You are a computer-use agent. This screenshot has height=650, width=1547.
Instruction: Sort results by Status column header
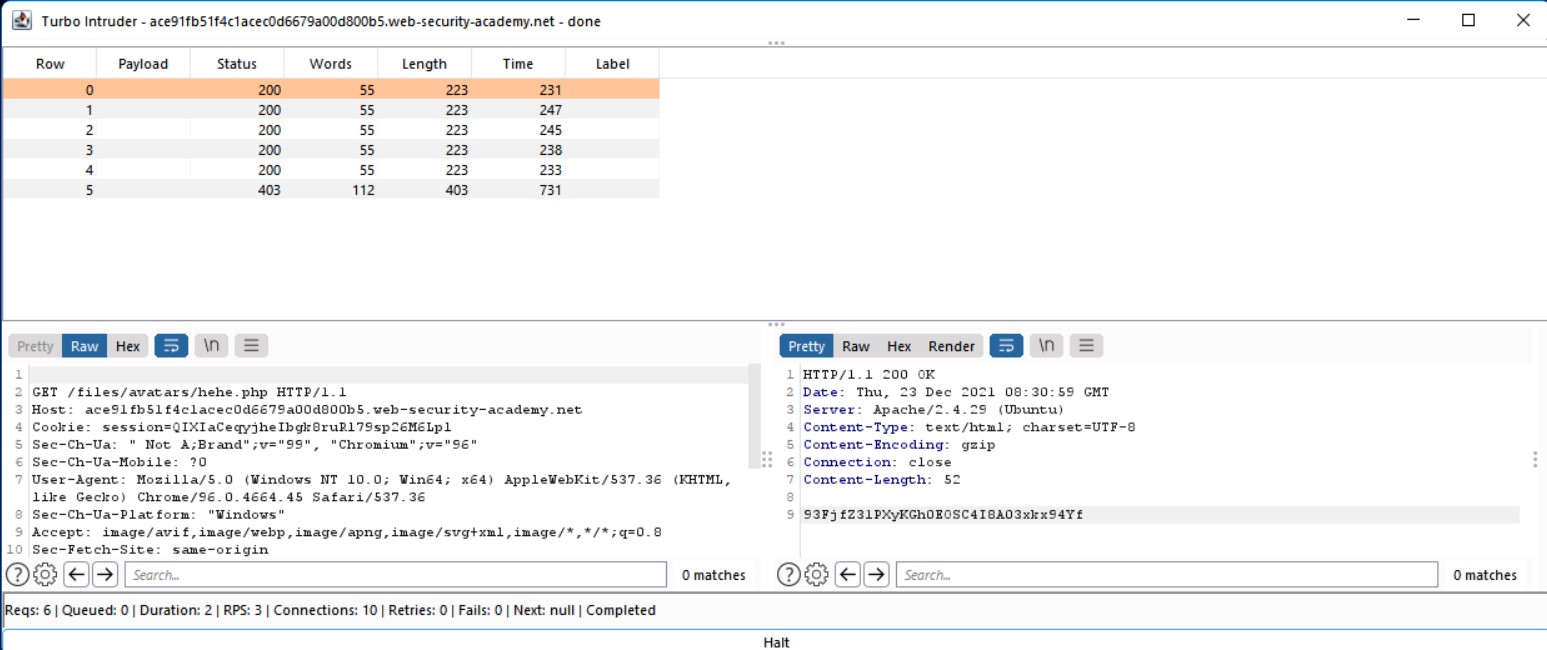[x=237, y=64]
